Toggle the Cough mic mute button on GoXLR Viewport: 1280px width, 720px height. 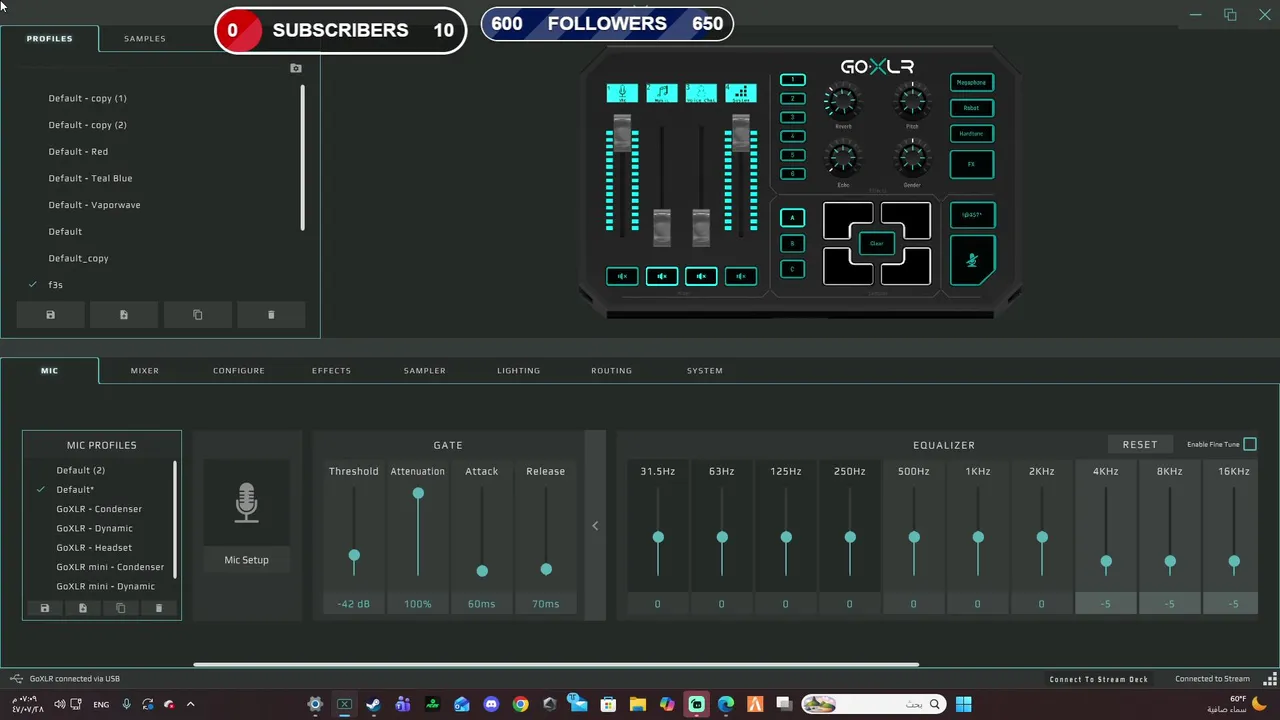[972, 260]
